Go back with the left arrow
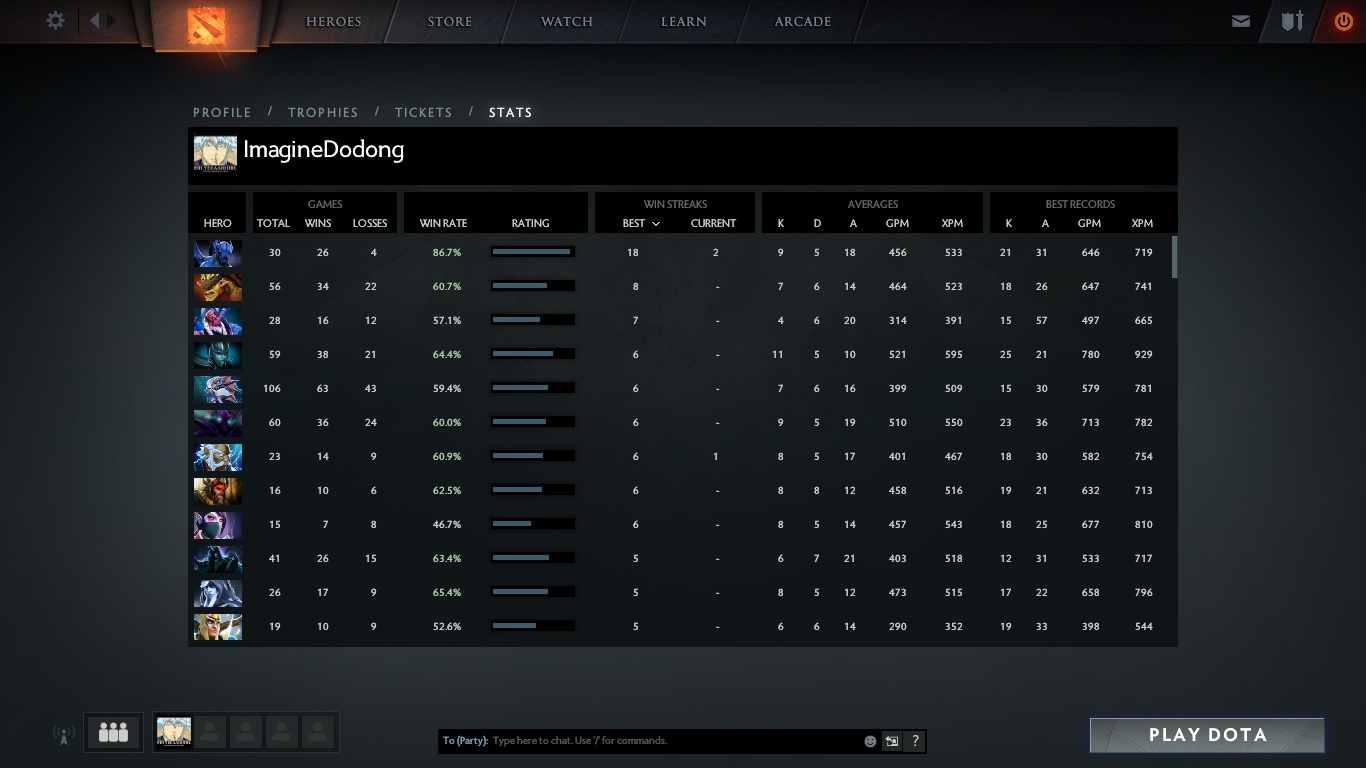 click(x=95, y=20)
